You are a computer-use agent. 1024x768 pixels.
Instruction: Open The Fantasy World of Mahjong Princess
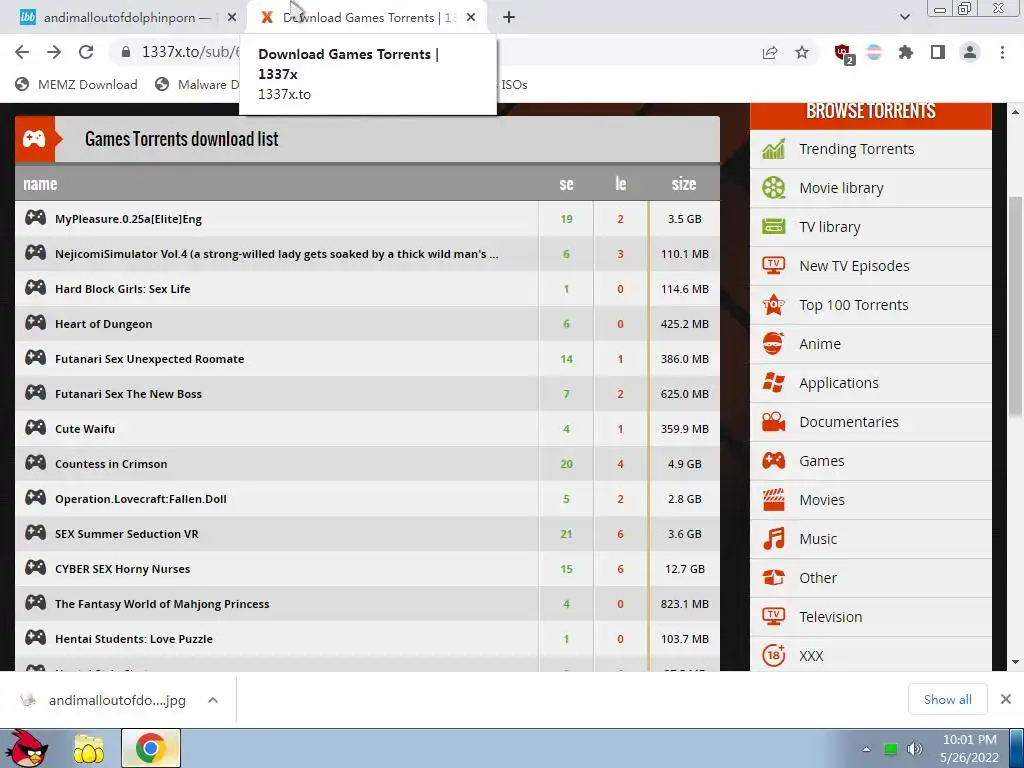[162, 604]
